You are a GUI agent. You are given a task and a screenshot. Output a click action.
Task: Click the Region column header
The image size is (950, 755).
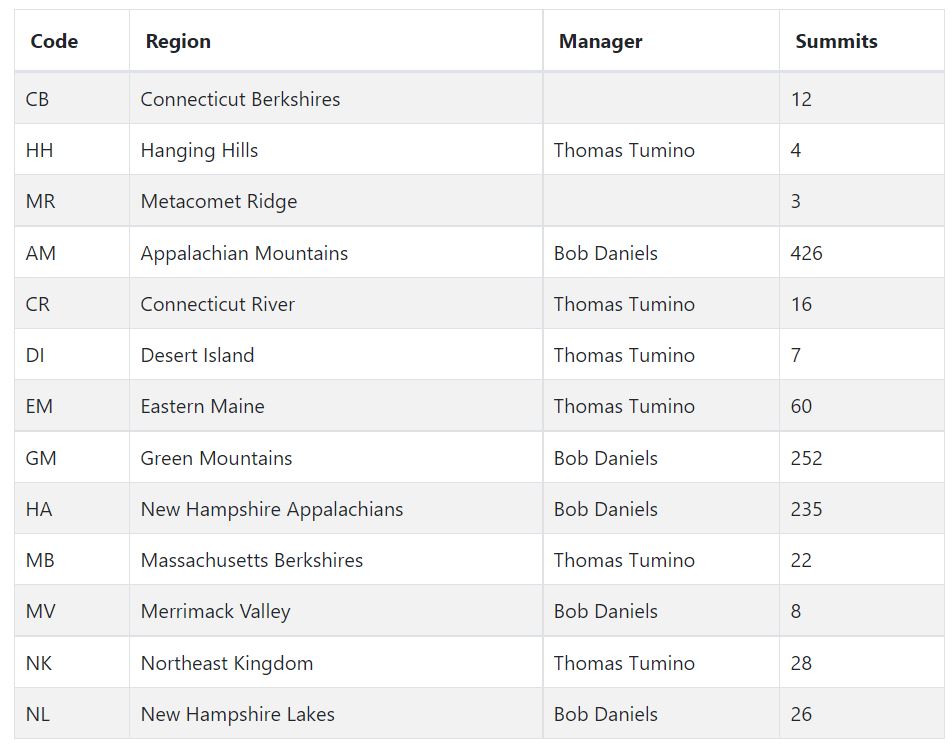pos(336,41)
